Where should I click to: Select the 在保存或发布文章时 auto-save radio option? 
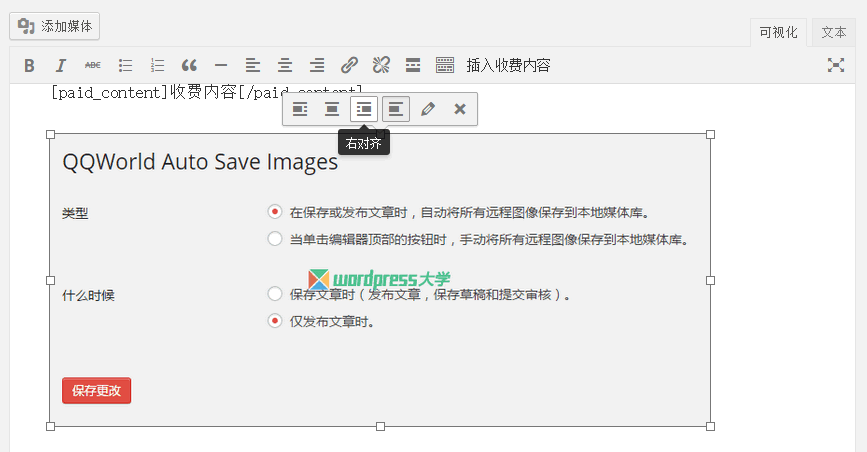(x=275, y=212)
